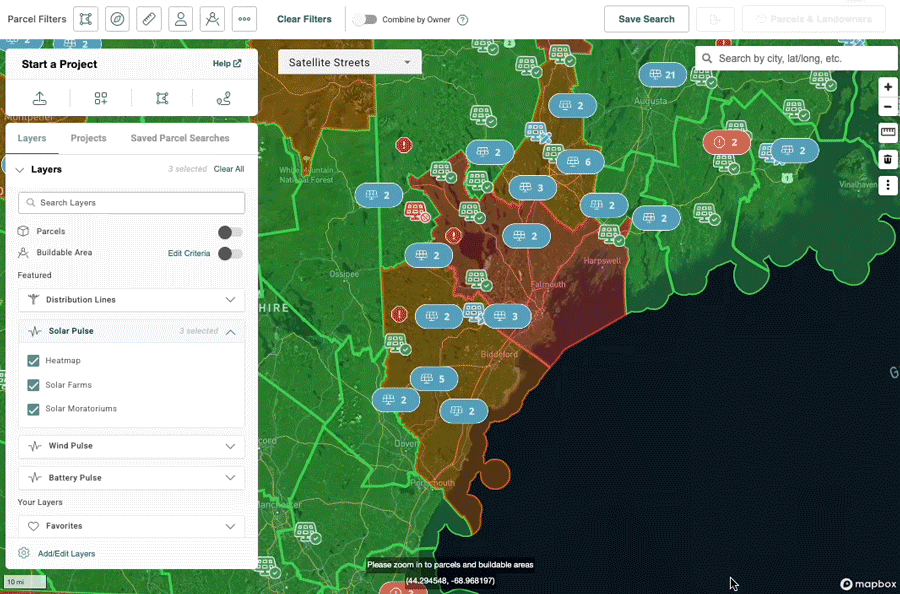Image resolution: width=900 pixels, height=594 pixels.
Task: Open the solar farm cluster labeled 6
Action: coord(580,162)
